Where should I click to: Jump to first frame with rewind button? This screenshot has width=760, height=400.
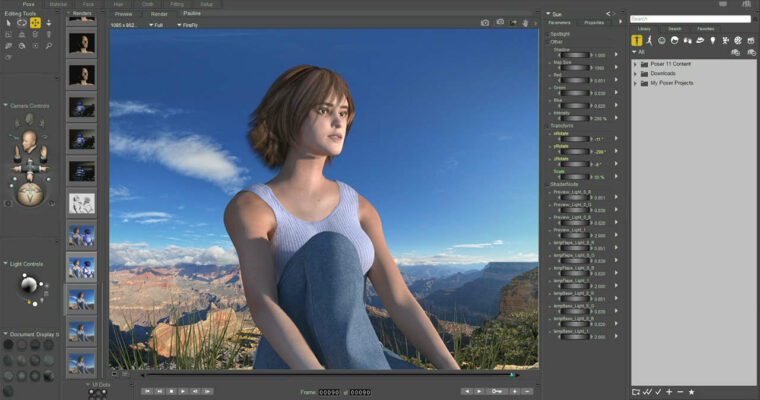pos(147,391)
